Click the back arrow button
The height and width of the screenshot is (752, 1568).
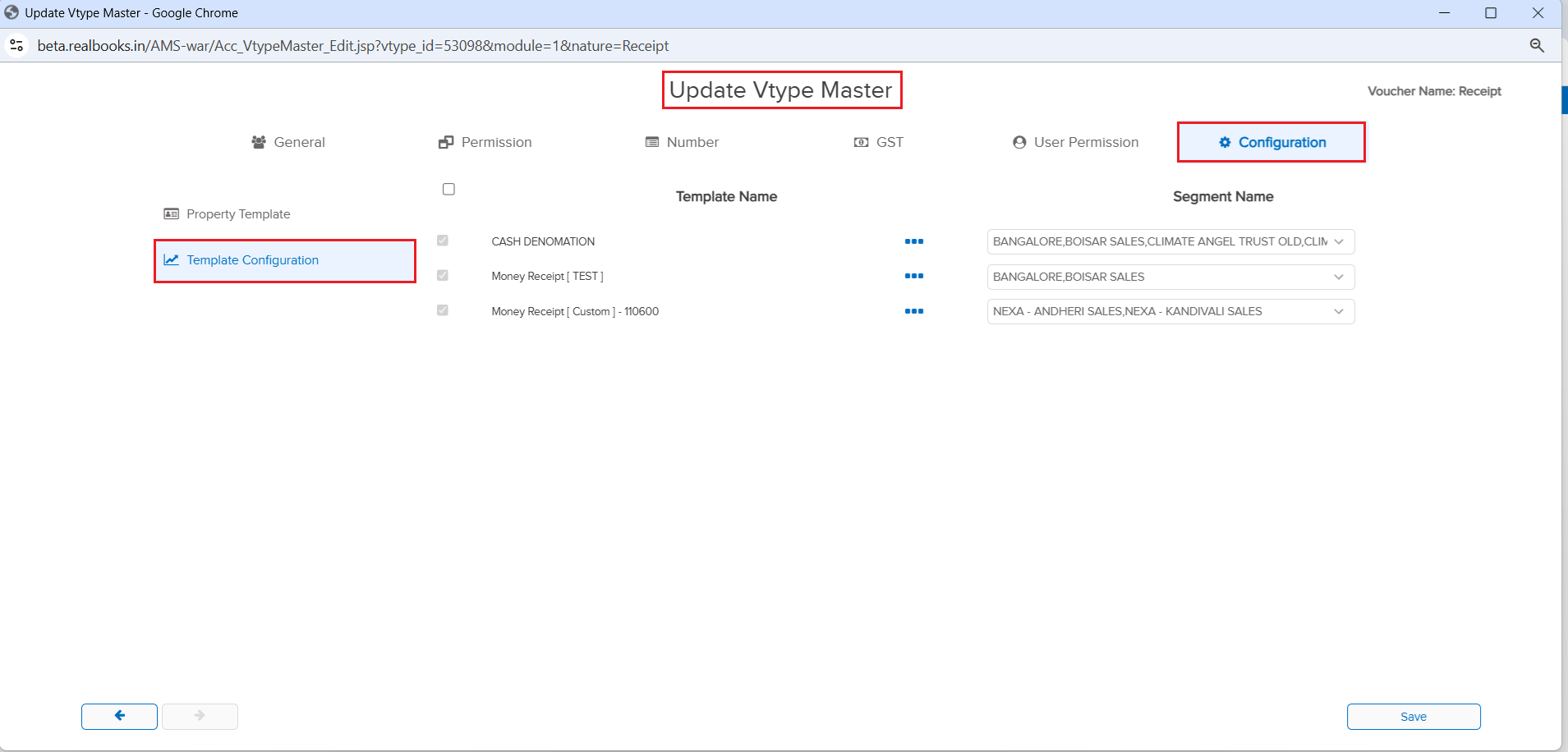coord(119,716)
